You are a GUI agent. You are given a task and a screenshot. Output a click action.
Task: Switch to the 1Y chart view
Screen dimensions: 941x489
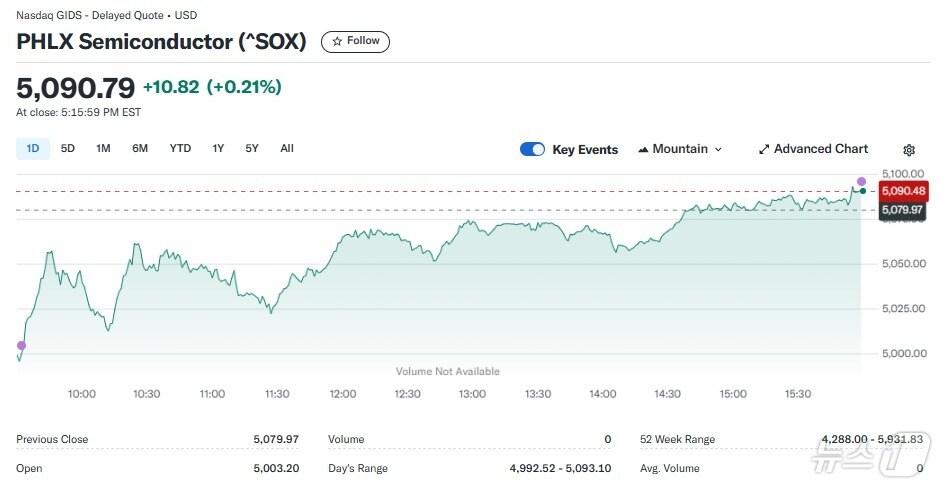tap(218, 148)
